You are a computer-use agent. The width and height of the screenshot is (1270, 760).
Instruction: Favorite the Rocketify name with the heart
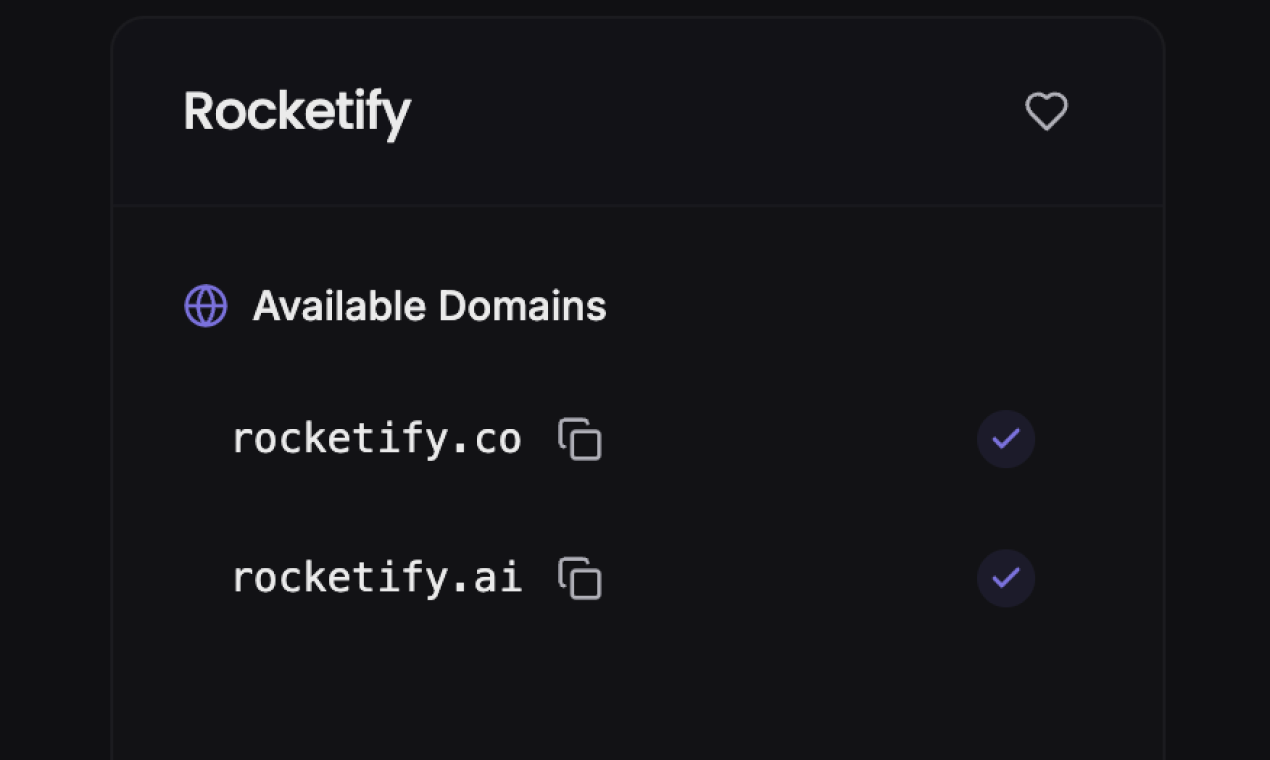[x=1046, y=111]
